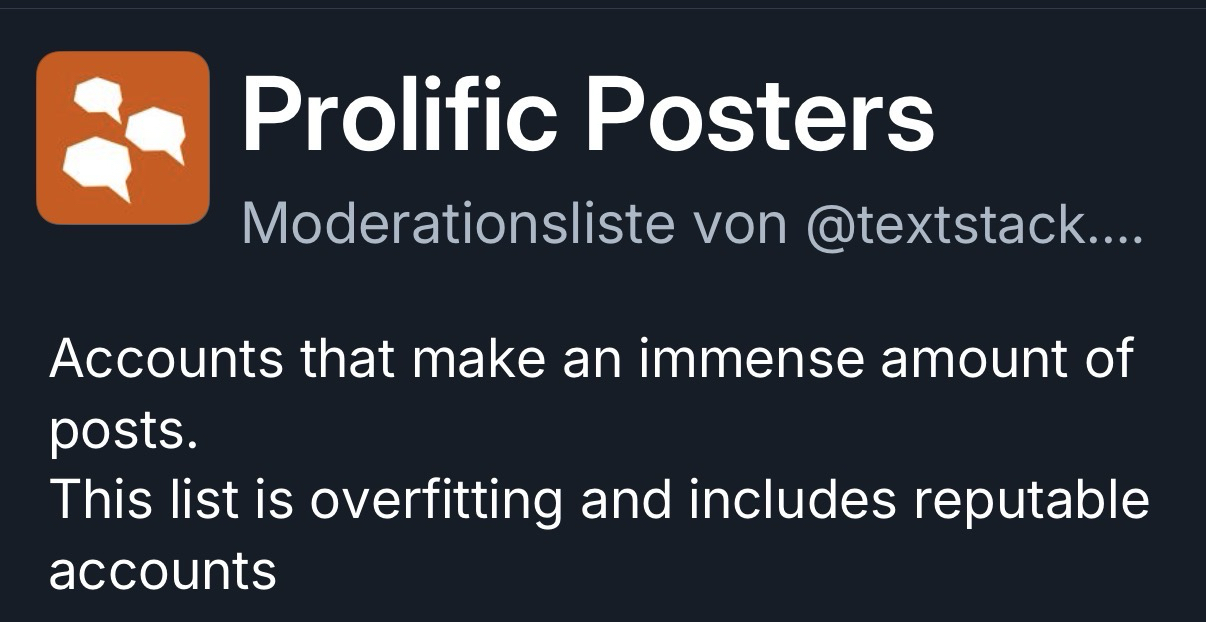Open the @textstack profile handle link
The image size is (1206, 622).
click(946, 226)
